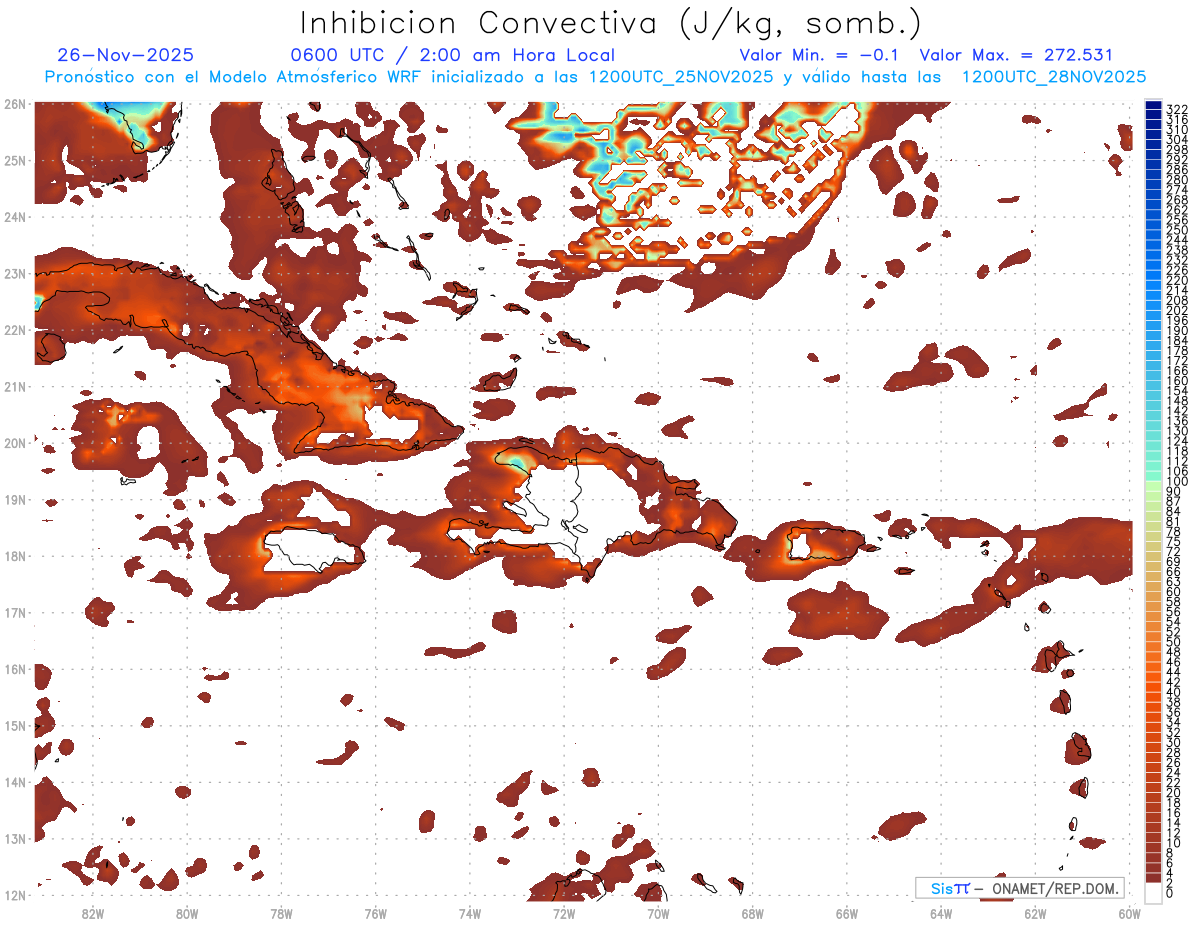1200x927 pixels.
Task: Click the dark blue top color scale swatch
Action: [x=1154, y=107]
